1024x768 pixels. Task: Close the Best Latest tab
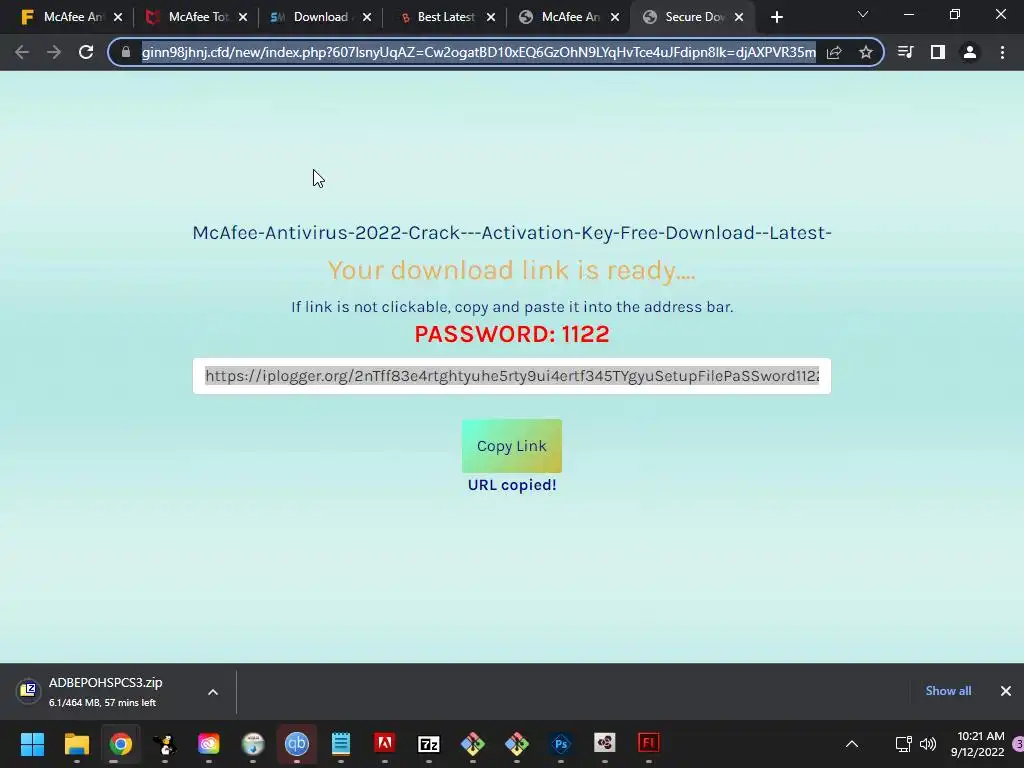(491, 18)
